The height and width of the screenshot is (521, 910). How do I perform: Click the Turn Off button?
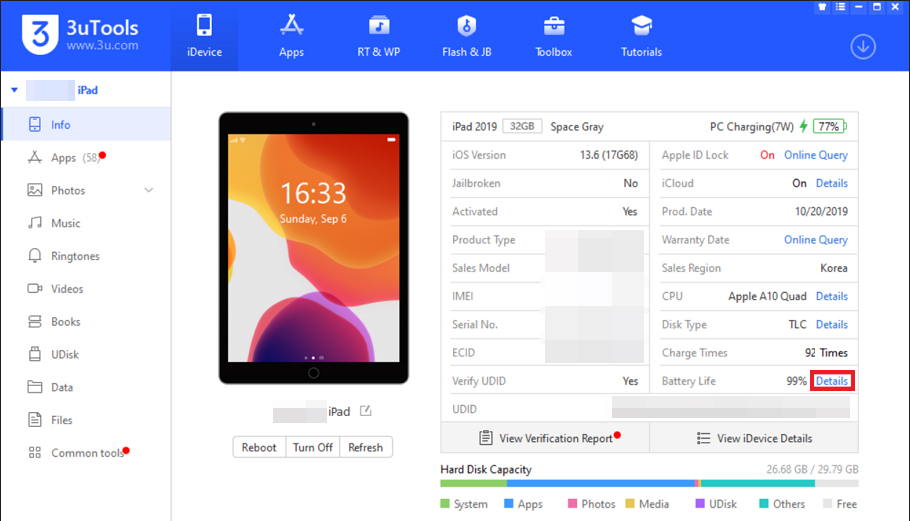(x=313, y=447)
